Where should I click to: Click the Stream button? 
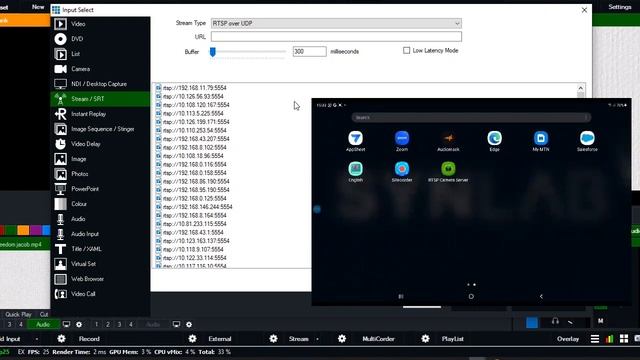298,339
